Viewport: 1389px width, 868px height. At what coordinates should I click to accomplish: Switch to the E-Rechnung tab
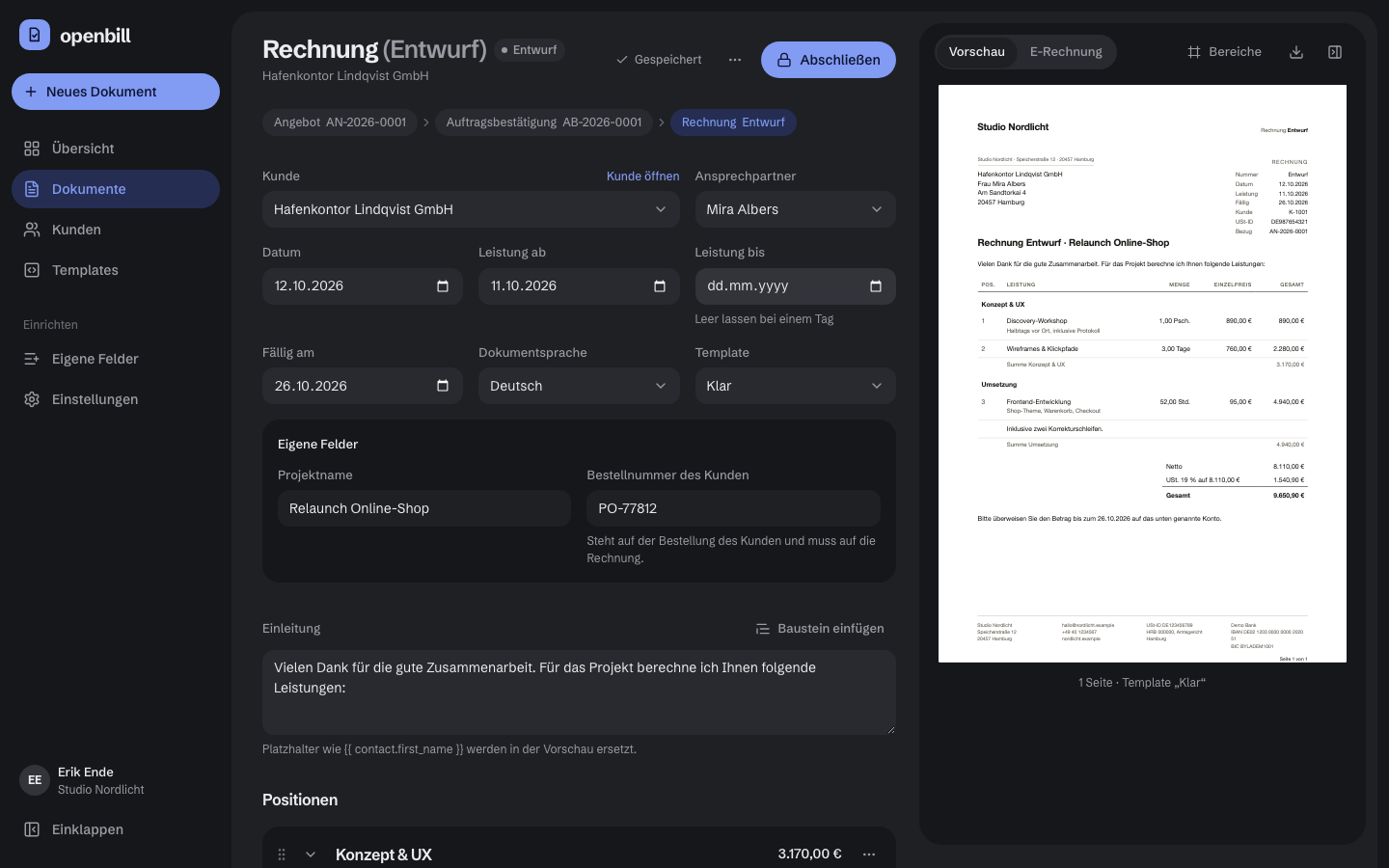(1066, 52)
